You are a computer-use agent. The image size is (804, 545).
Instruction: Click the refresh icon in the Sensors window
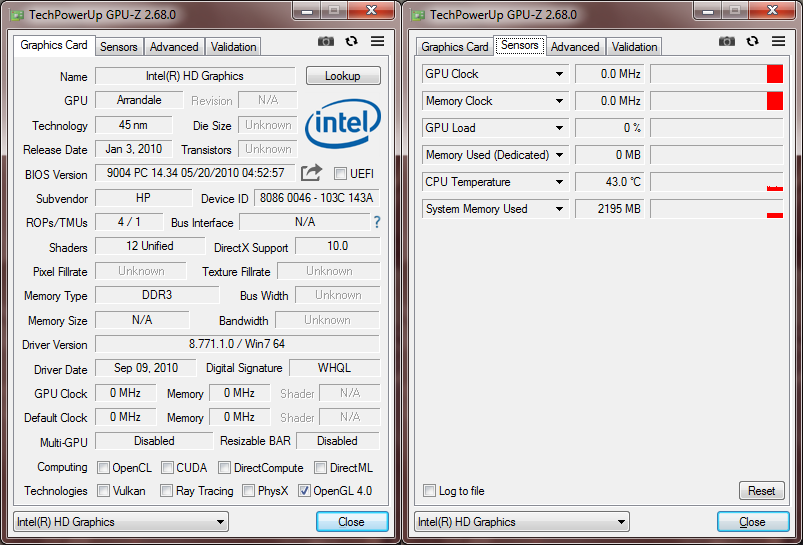click(x=752, y=41)
